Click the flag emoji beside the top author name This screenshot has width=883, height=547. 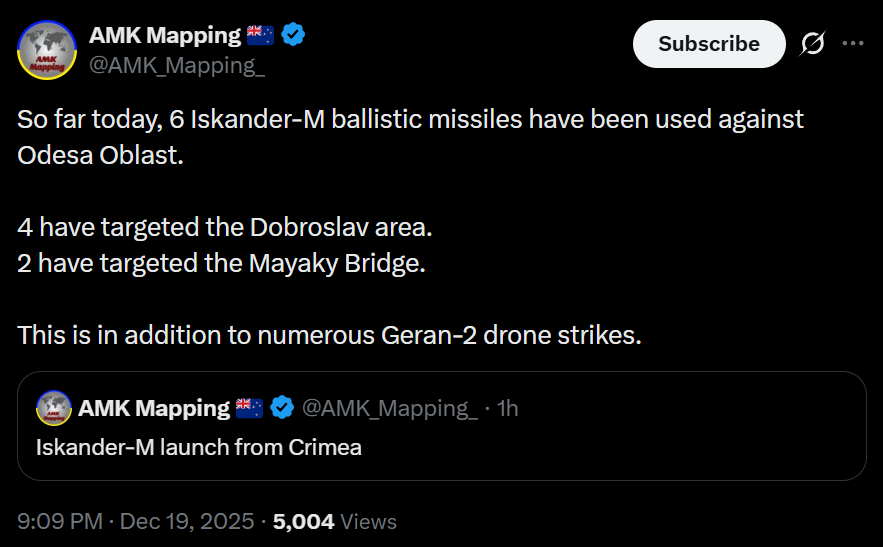260,36
